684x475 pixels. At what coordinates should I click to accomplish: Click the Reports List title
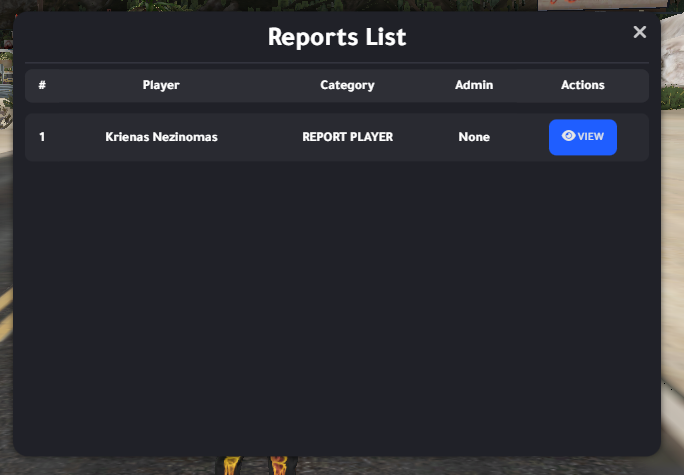coord(337,37)
